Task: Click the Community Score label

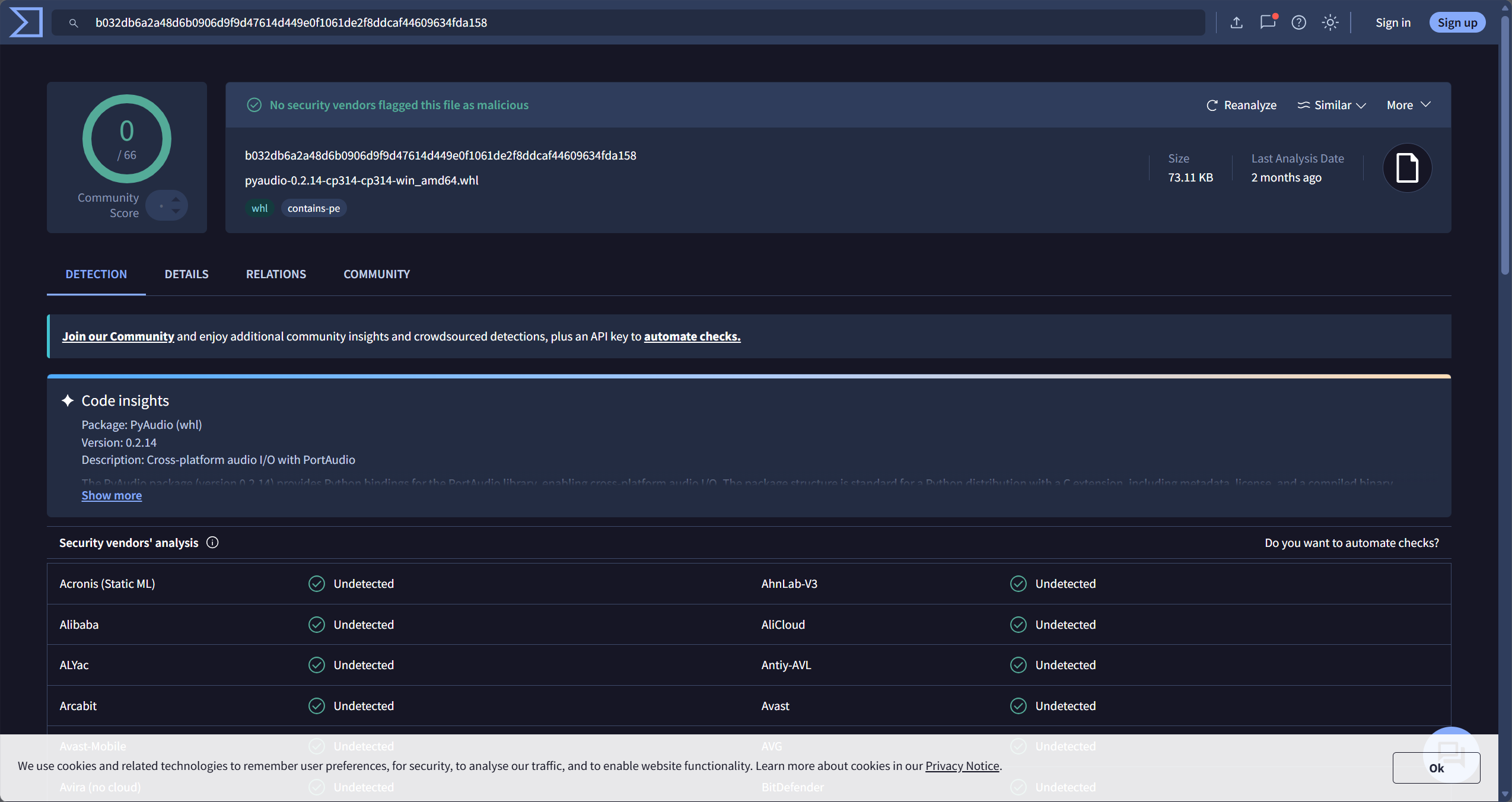Action: [108, 205]
